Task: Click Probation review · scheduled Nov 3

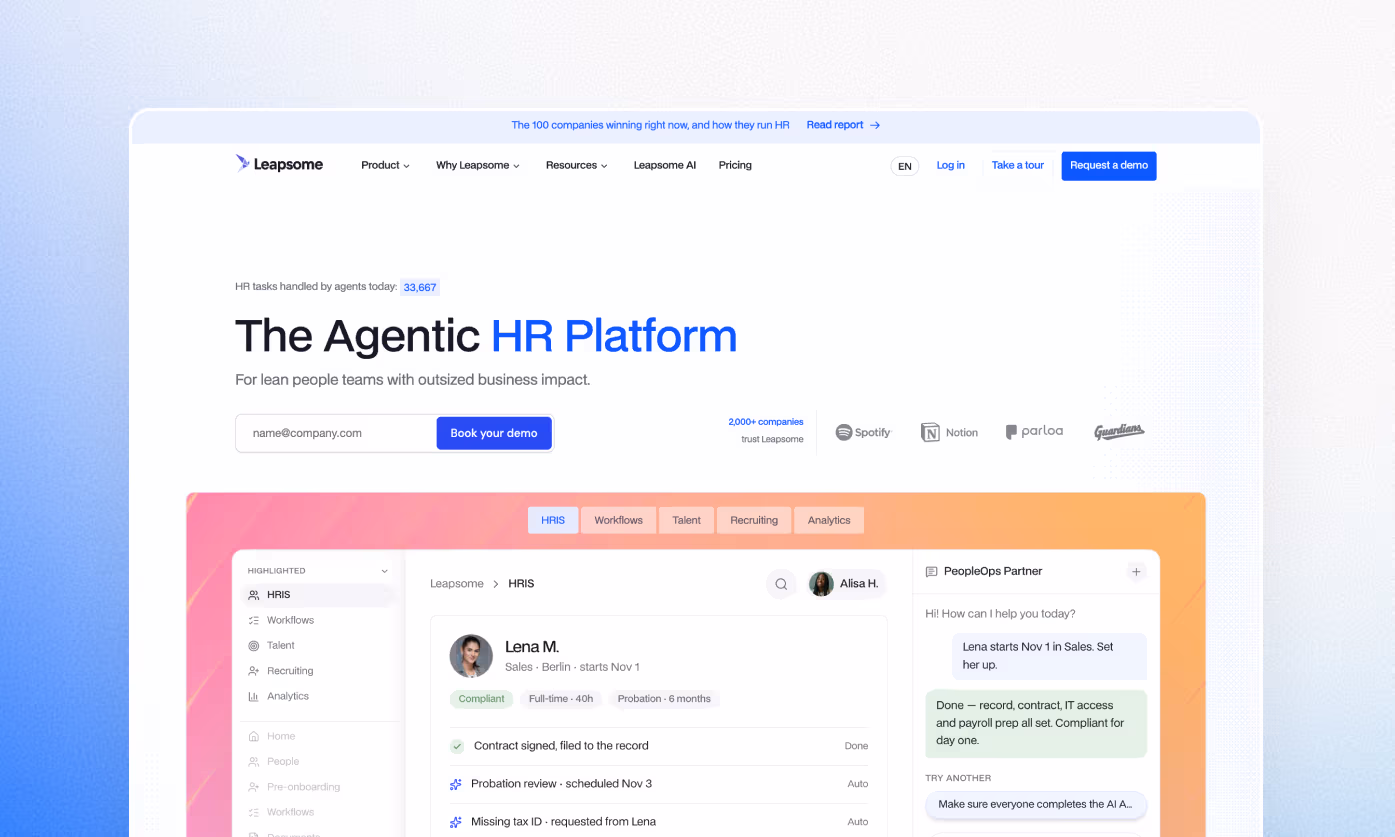Action: 561,784
